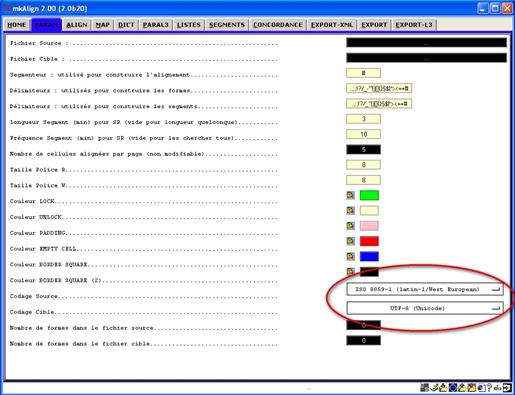Expand the Codage Source ISO 8859-1 dropdown
This screenshot has height=395, width=515.
425,289
